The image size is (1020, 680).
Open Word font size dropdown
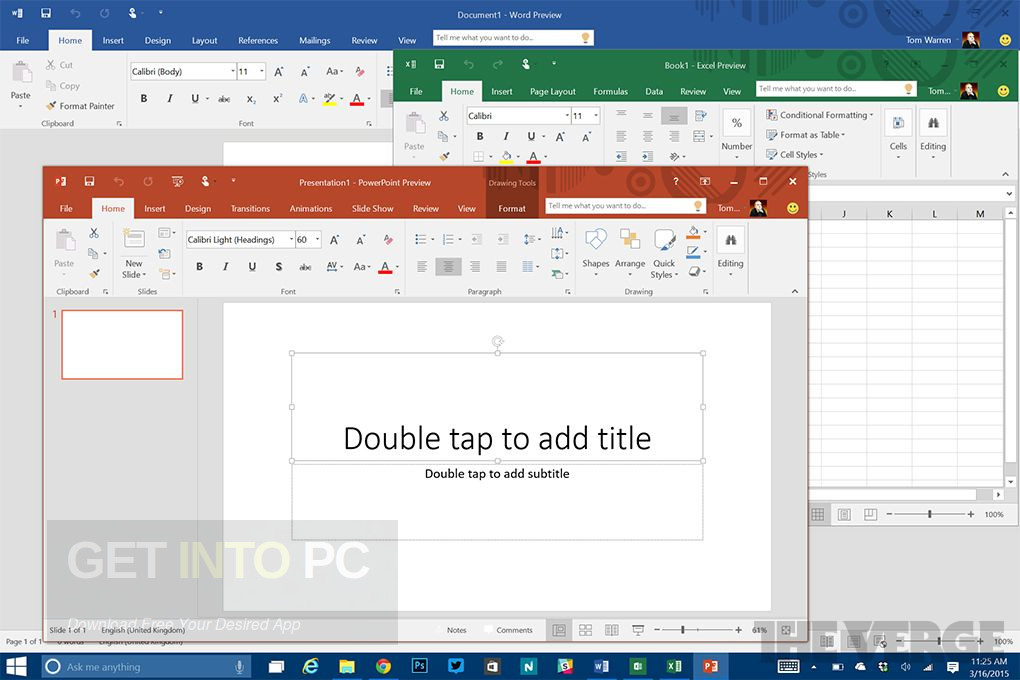click(262, 72)
